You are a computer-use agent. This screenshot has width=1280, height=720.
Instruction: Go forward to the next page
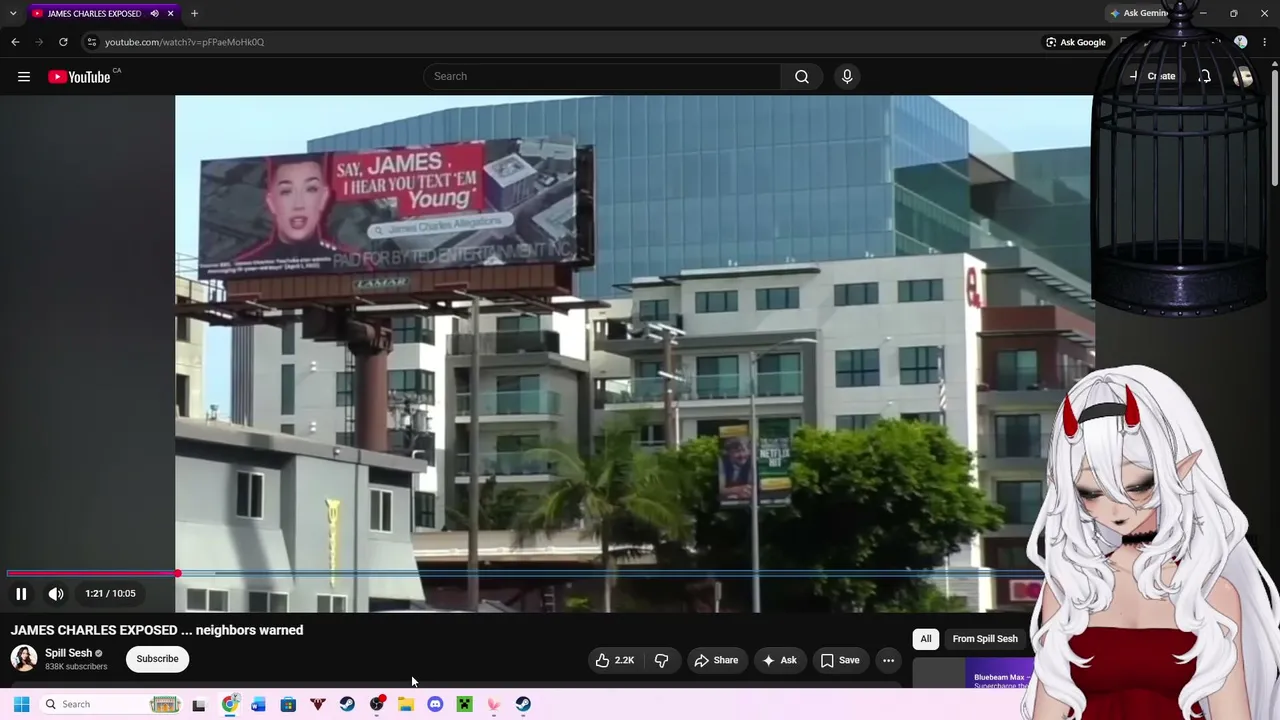tap(39, 42)
